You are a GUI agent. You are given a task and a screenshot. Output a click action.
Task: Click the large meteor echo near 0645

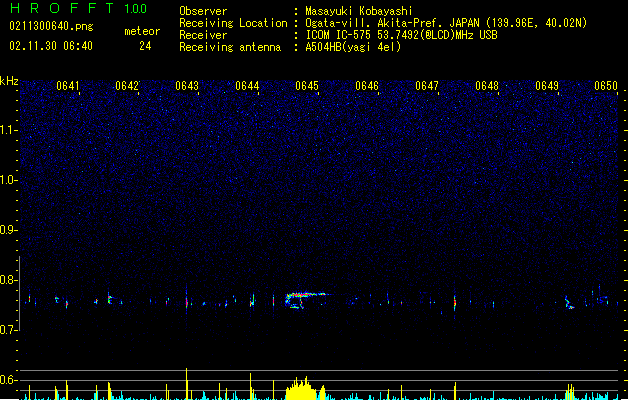click(x=306, y=300)
